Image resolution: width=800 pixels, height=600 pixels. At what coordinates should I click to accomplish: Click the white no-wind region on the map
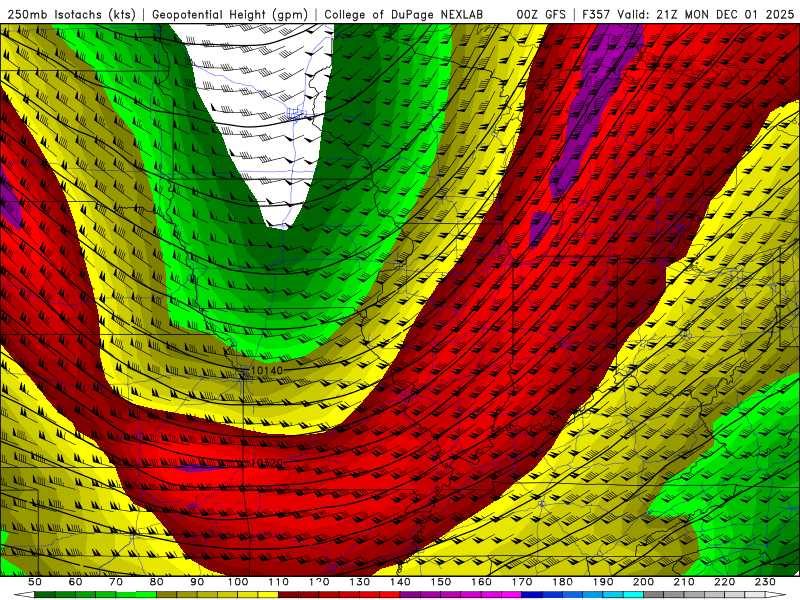pos(265,117)
